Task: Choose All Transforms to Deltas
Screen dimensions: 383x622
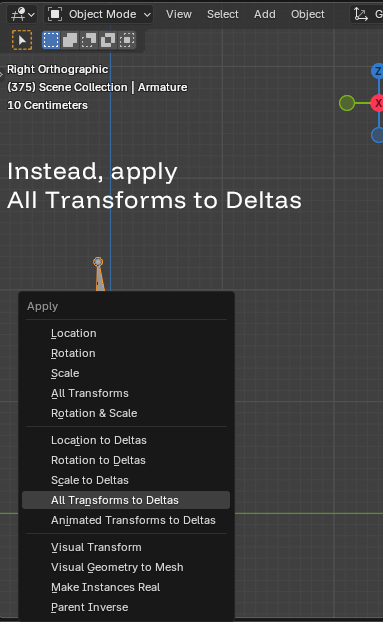Action: pos(126,500)
